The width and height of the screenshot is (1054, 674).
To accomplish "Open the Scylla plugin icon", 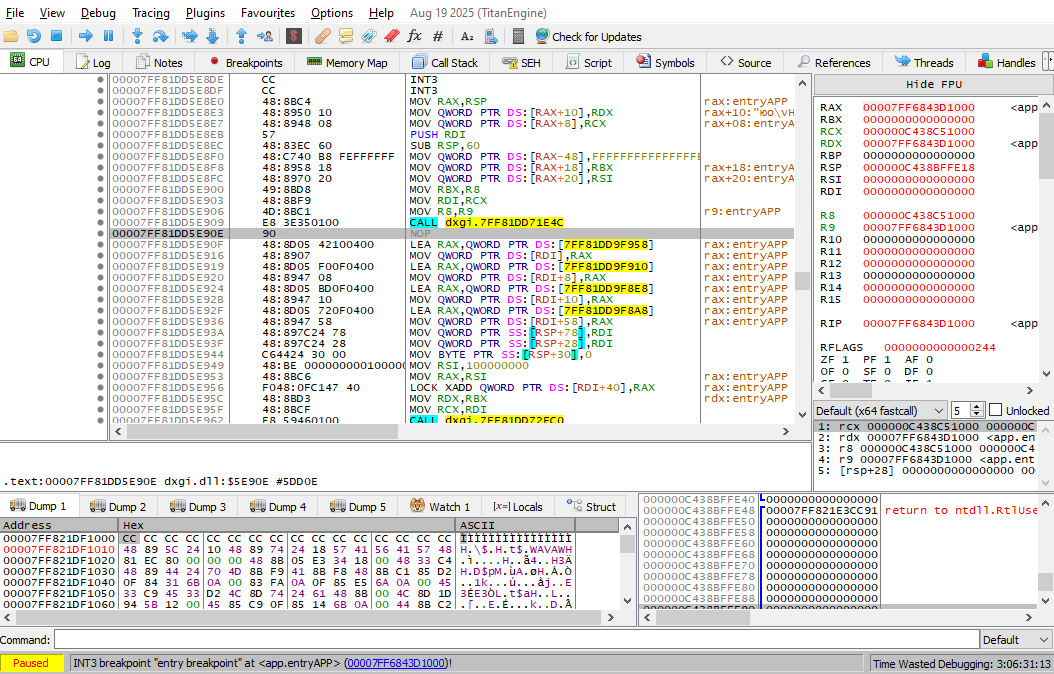I will click(x=294, y=36).
